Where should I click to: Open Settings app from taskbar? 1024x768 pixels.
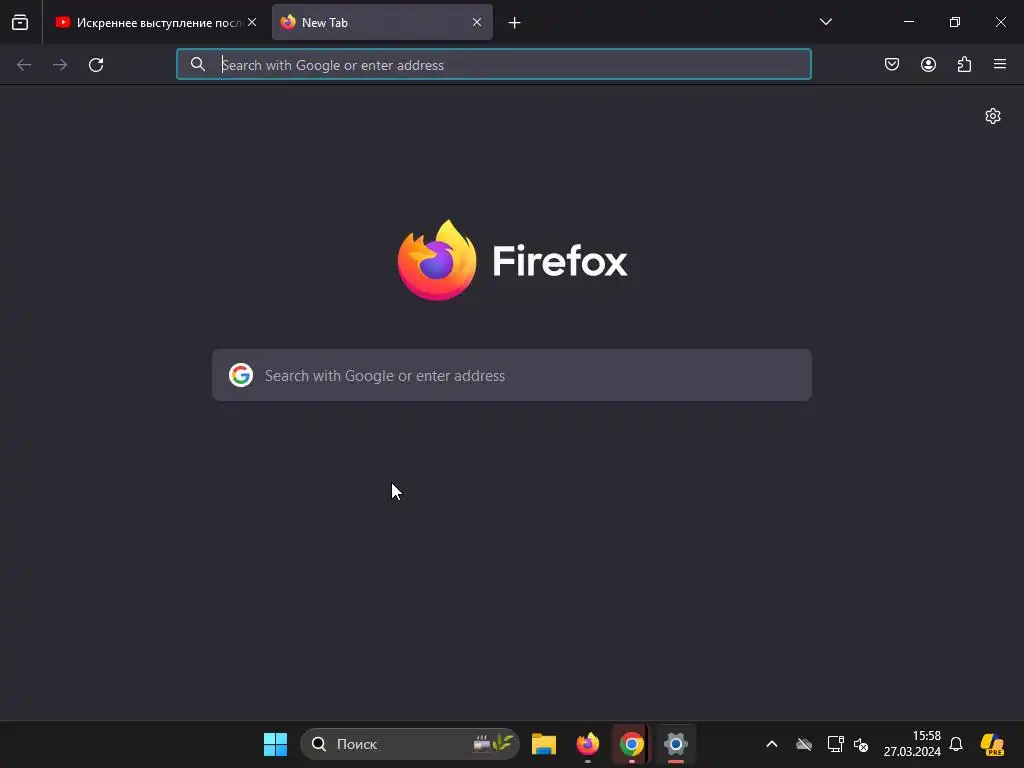[x=675, y=744]
